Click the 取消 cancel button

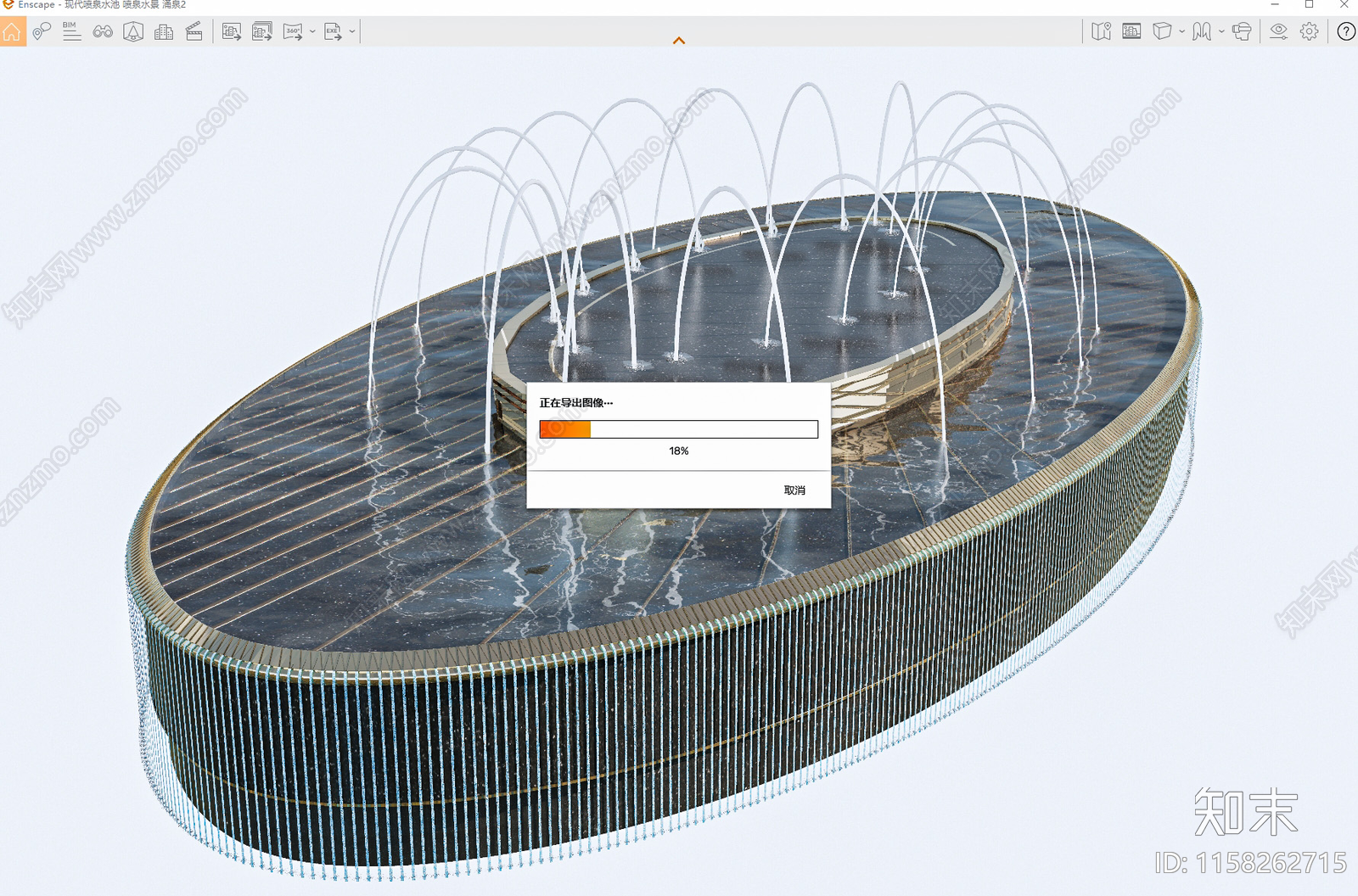click(794, 490)
